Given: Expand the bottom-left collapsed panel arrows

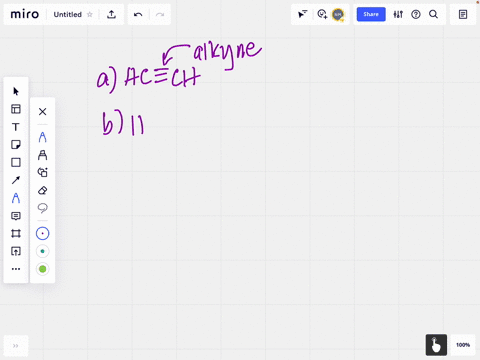Looking at the screenshot, I should tap(16, 346).
